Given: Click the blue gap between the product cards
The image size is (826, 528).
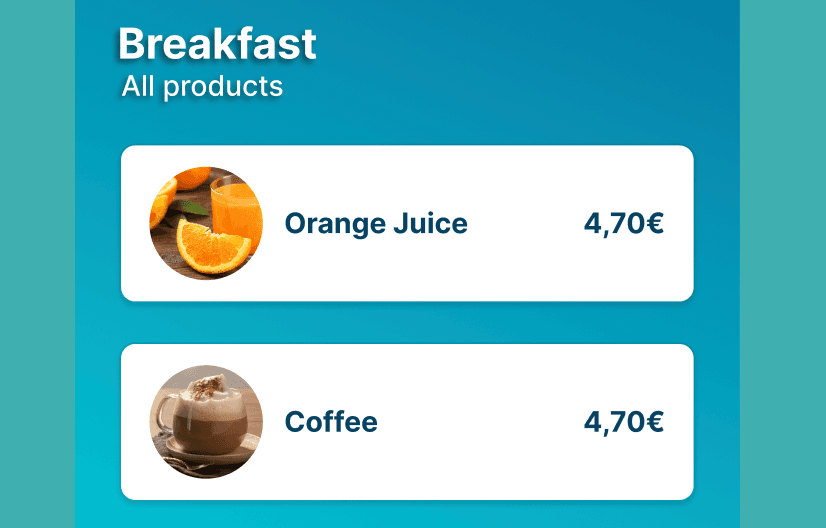Looking at the screenshot, I should (x=407, y=322).
